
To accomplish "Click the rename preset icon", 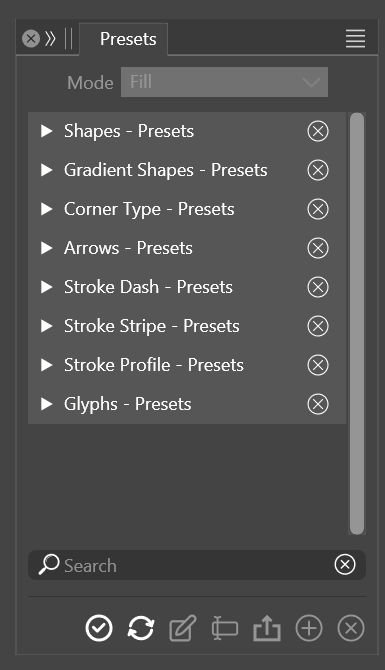I will point(225,628).
